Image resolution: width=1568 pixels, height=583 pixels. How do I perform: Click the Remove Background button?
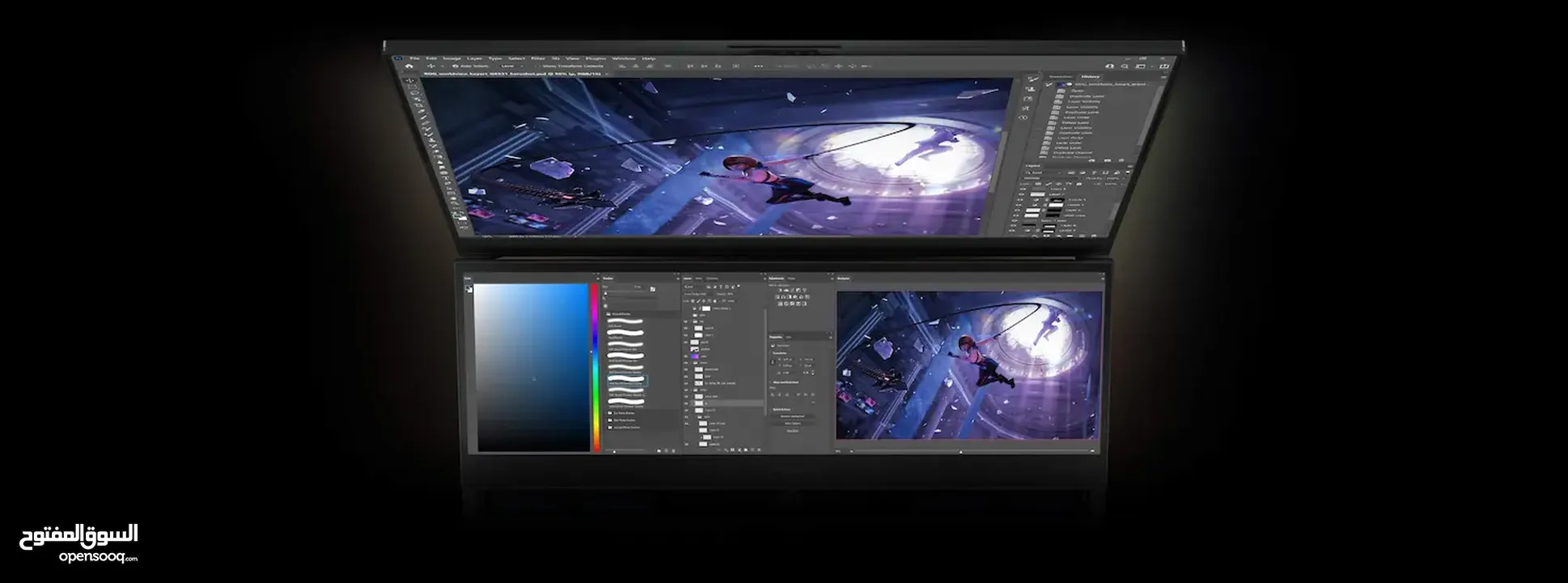pos(793,416)
